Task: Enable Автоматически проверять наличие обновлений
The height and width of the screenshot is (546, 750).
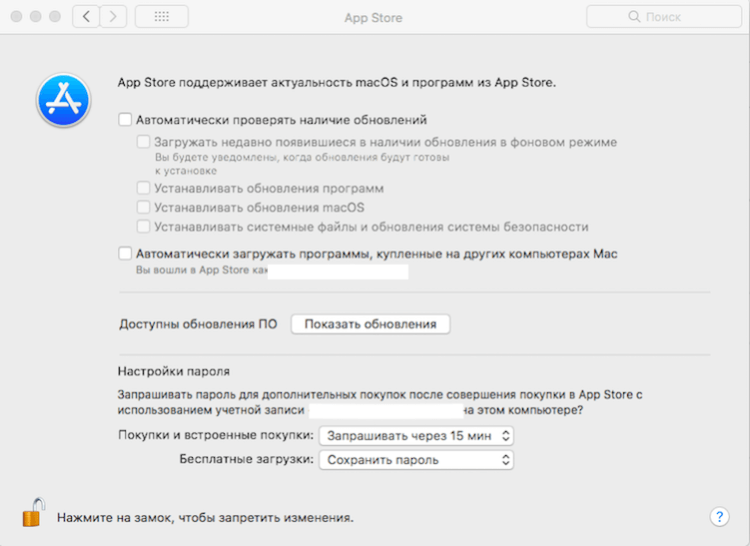Action: [125, 120]
